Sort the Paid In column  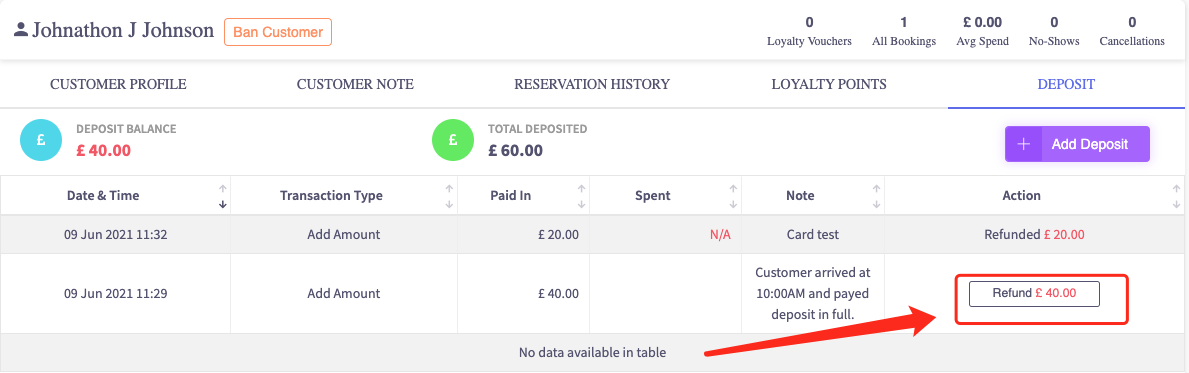(581, 196)
